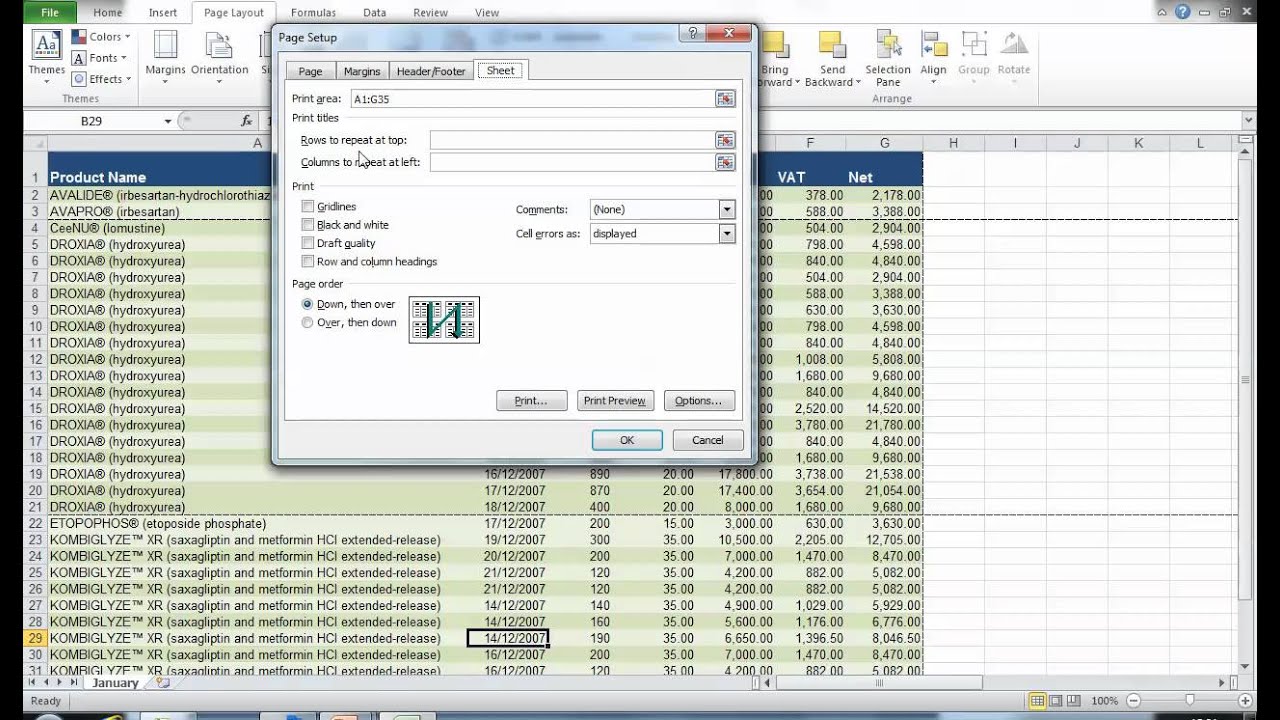The width and height of the screenshot is (1280, 720).
Task: Open theme Fonts menu
Action: [101, 58]
